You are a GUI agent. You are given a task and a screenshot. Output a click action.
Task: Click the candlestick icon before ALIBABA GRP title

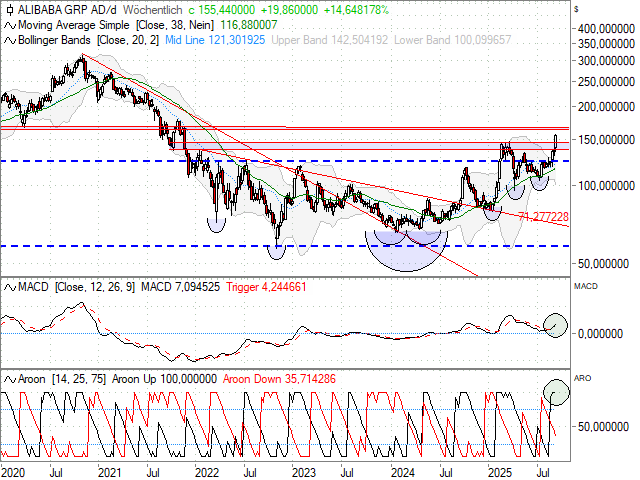(x=10, y=10)
